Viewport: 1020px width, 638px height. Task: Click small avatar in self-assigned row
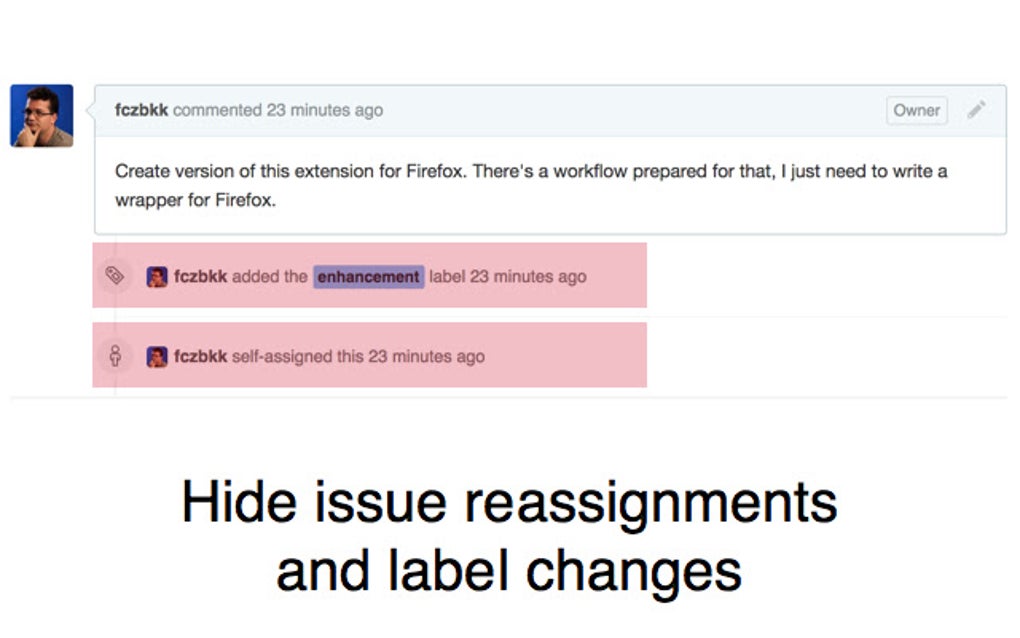(x=157, y=357)
